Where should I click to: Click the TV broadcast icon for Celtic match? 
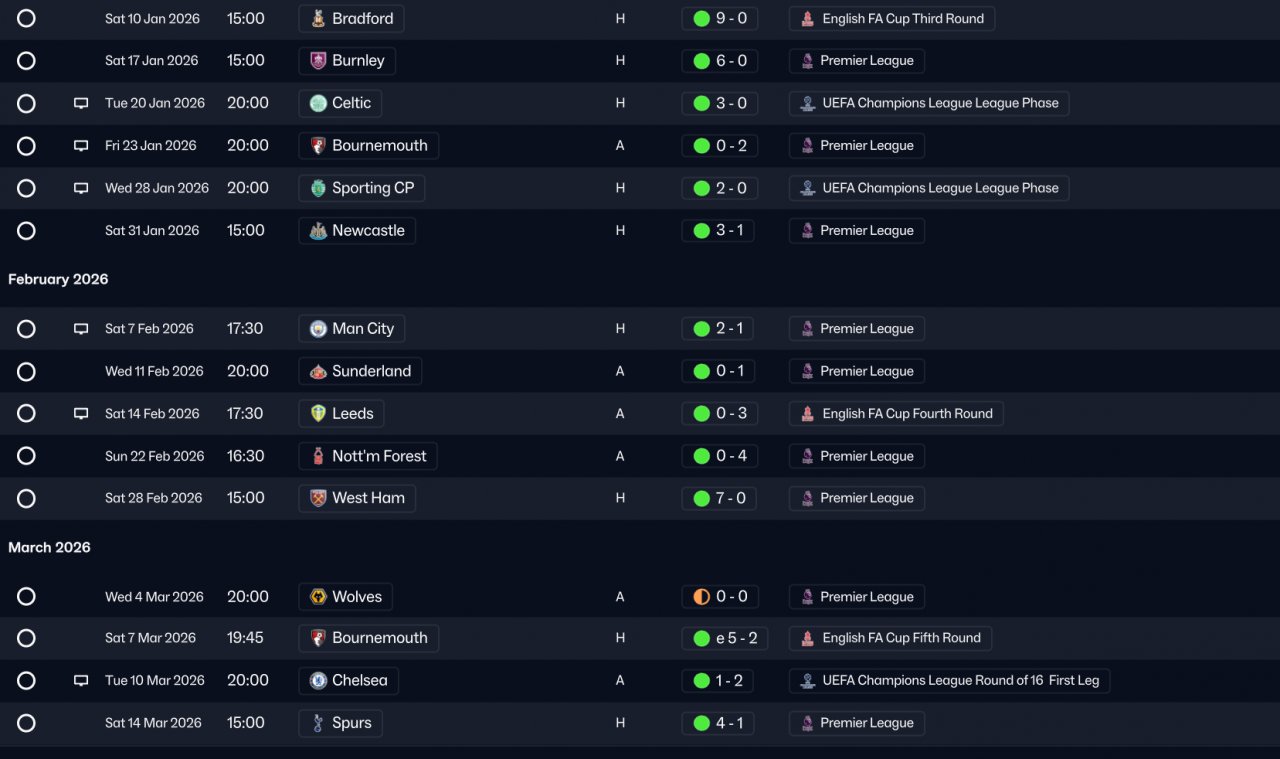pyautogui.click(x=81, y=103)
